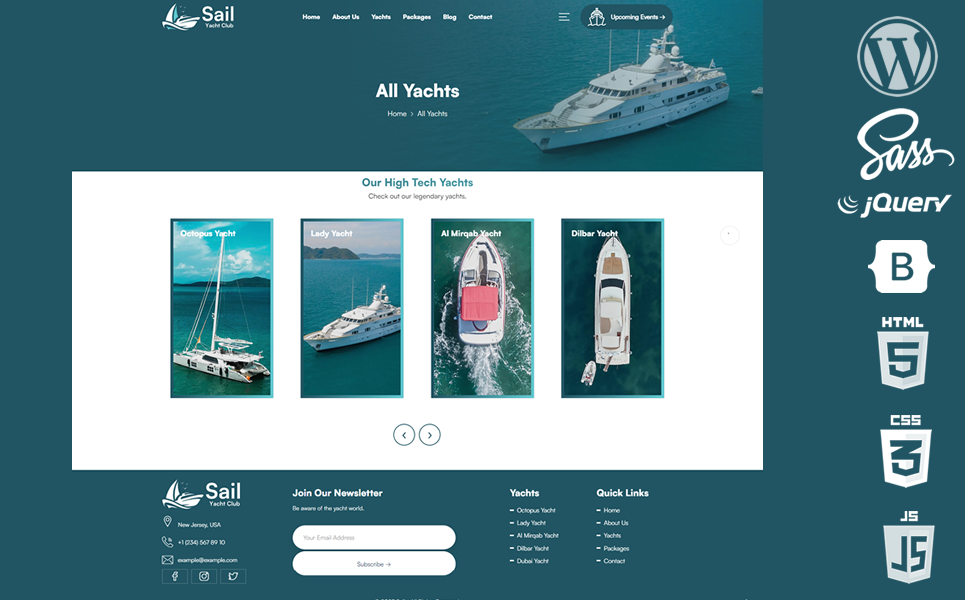The width and height of the screenshot is (965, 600).
Task: Click the Sail Yacht Club header logo
Action: (x=198, y=17)
